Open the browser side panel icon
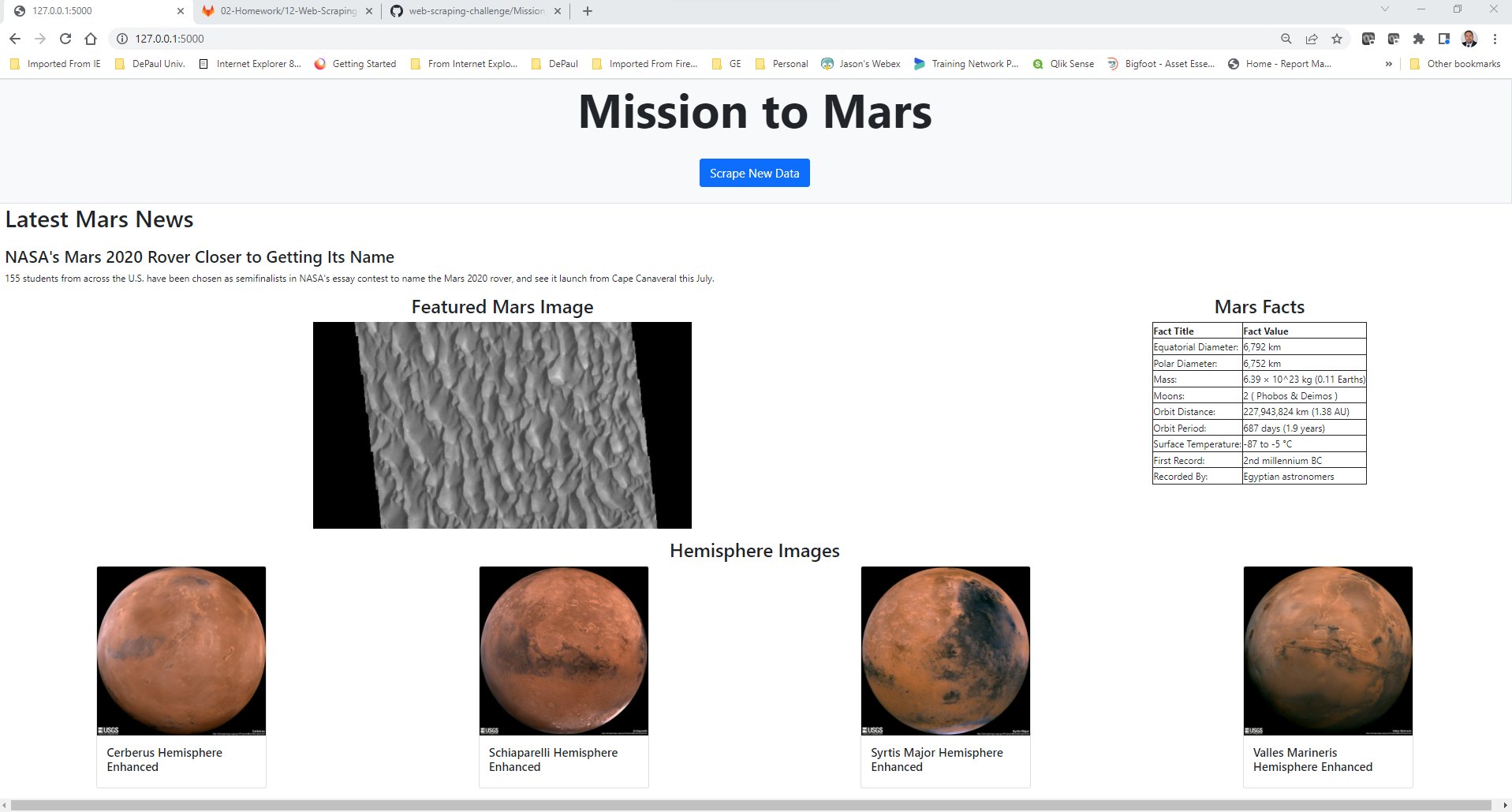 click(1443, 38)
